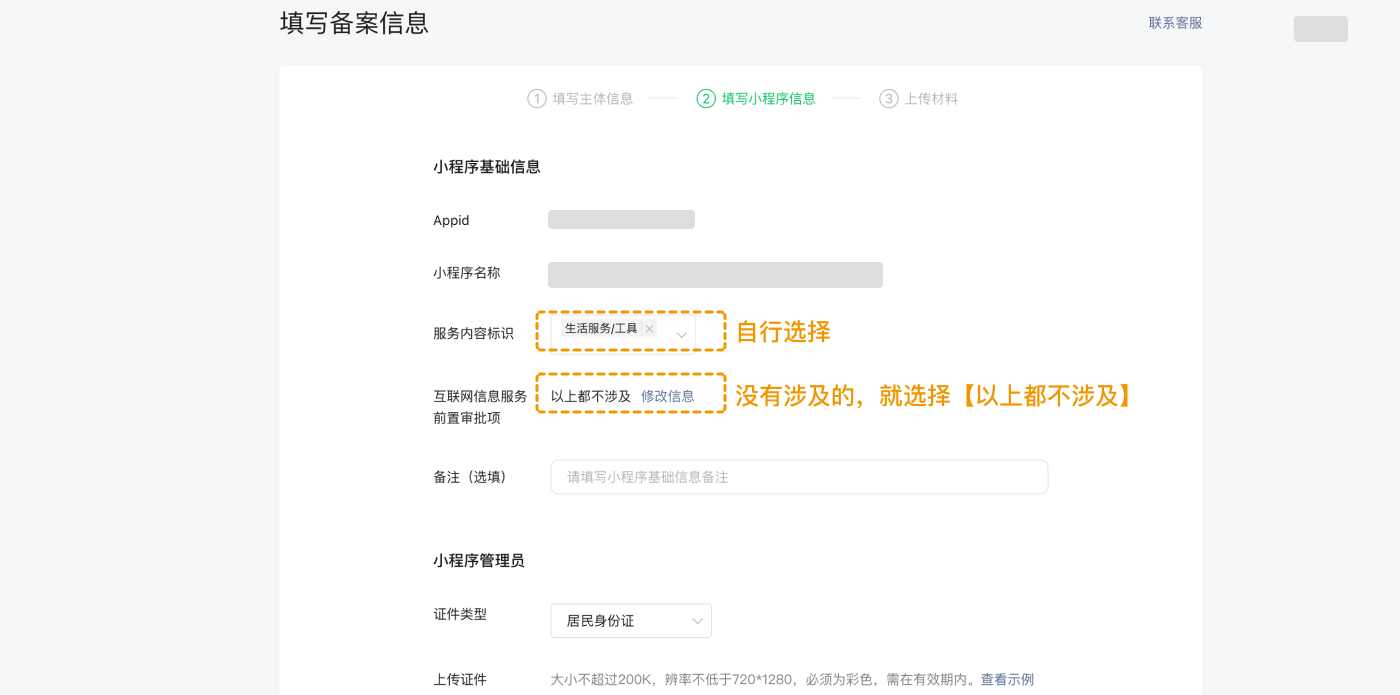Viewport: 1400px width, 695px height.
Task: Remove the 生活服务/工具 tag via its × icon
Action: click(649, 328)
